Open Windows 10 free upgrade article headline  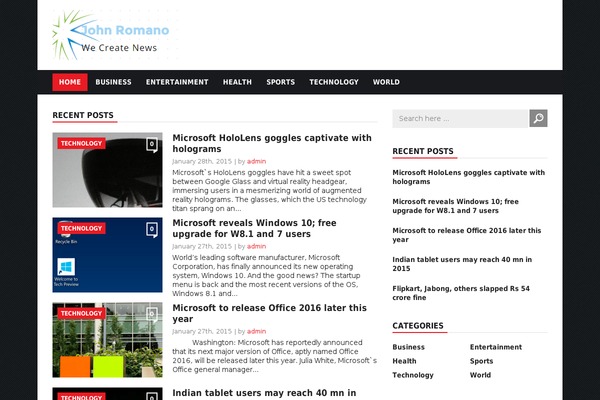tap(254, 228)
